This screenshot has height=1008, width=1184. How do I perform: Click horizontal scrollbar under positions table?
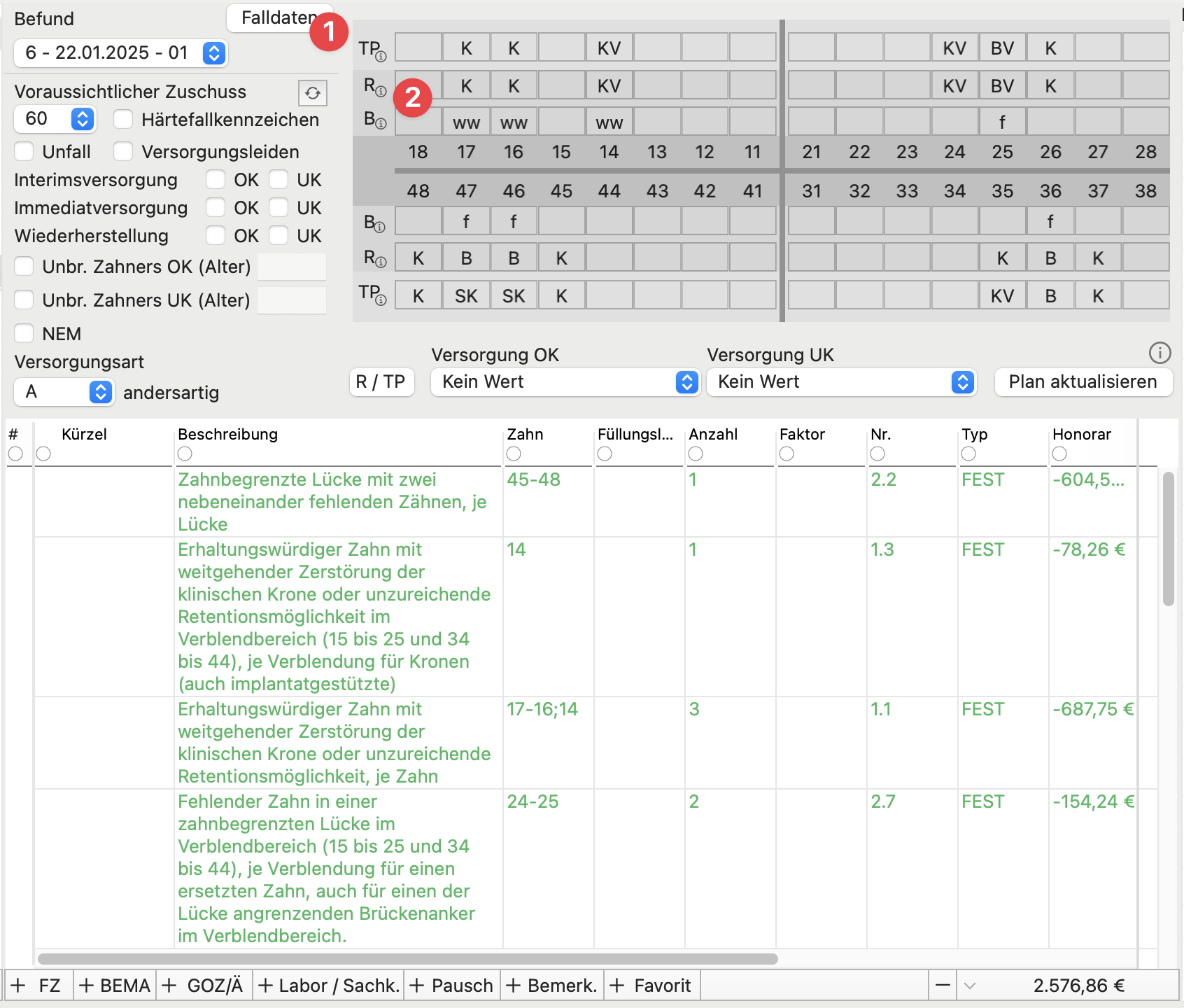(x=408, y=958)
